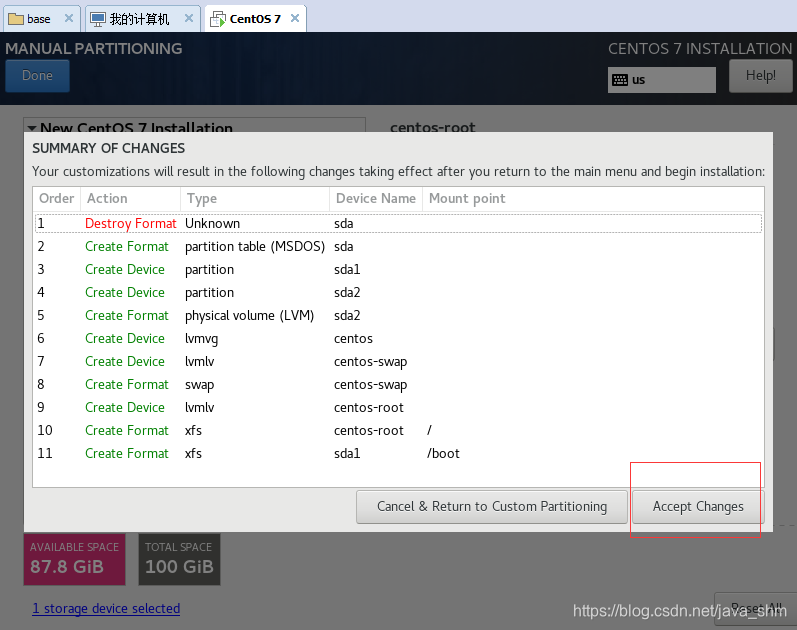
Task: Open the 1 storage device selected link
Action: pyautogui.click(x=106, y=608)
